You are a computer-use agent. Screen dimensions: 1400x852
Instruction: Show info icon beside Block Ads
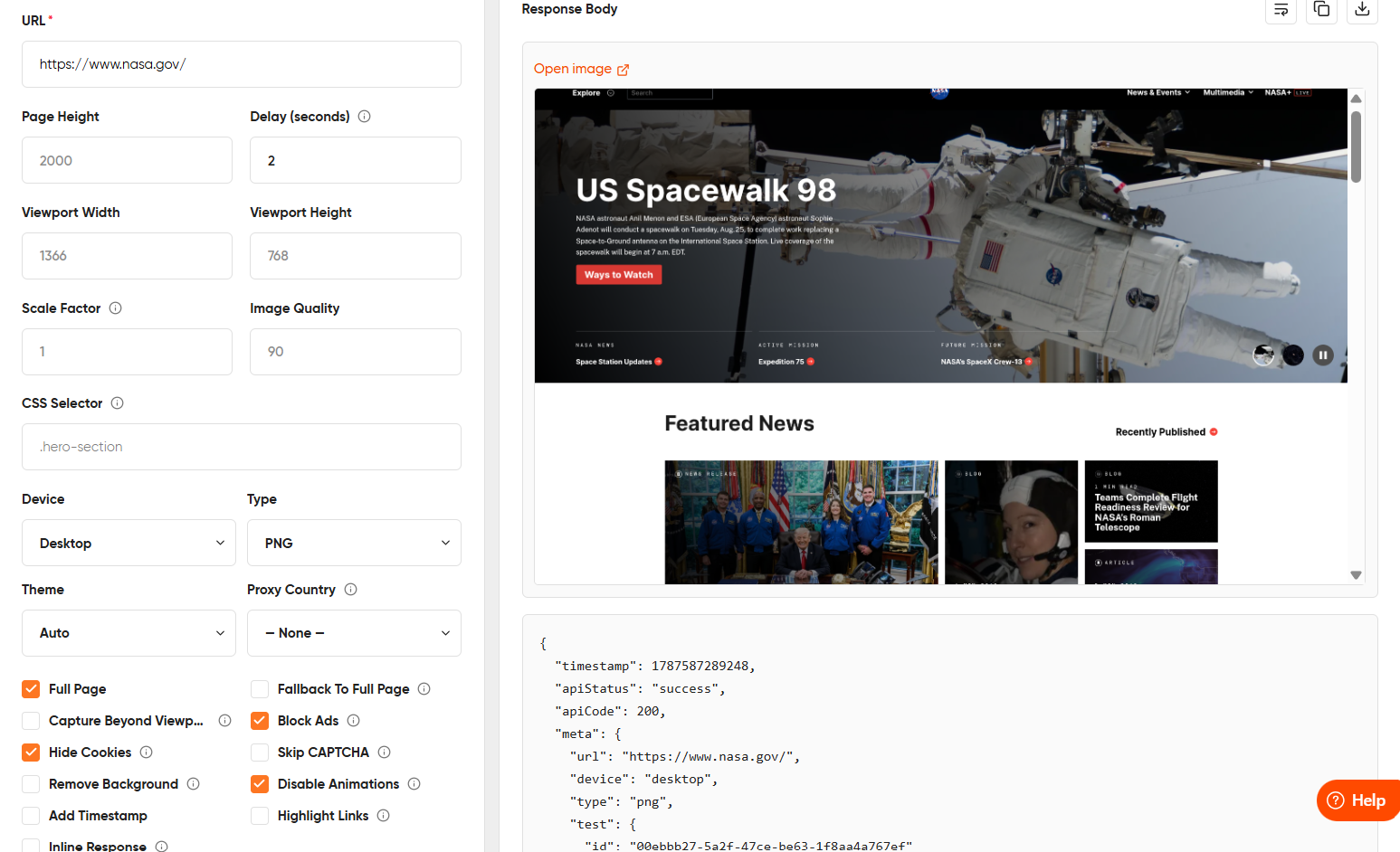pos(353,721)
